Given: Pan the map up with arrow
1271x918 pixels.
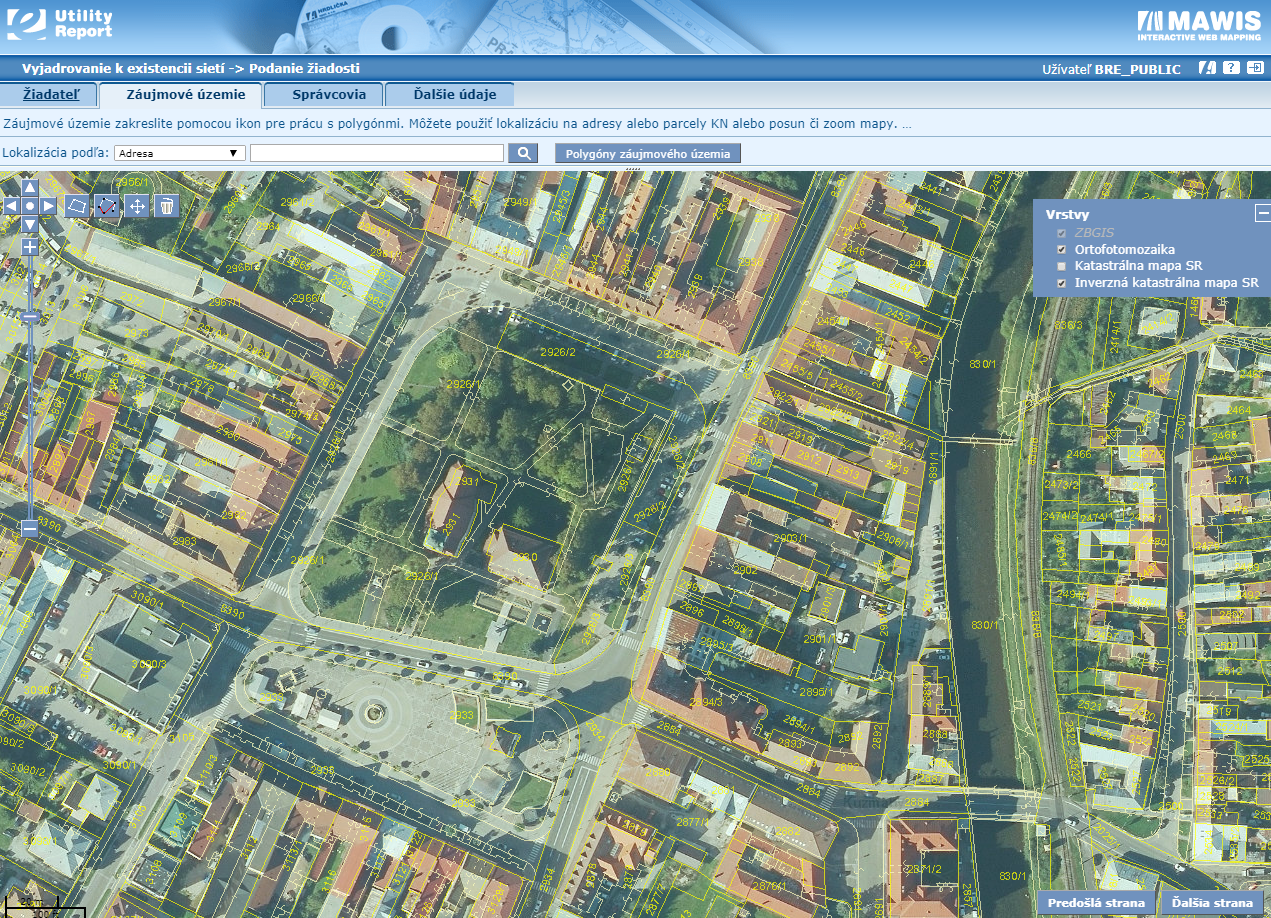Looking at the screenshot, I should [x=30, y=187].
